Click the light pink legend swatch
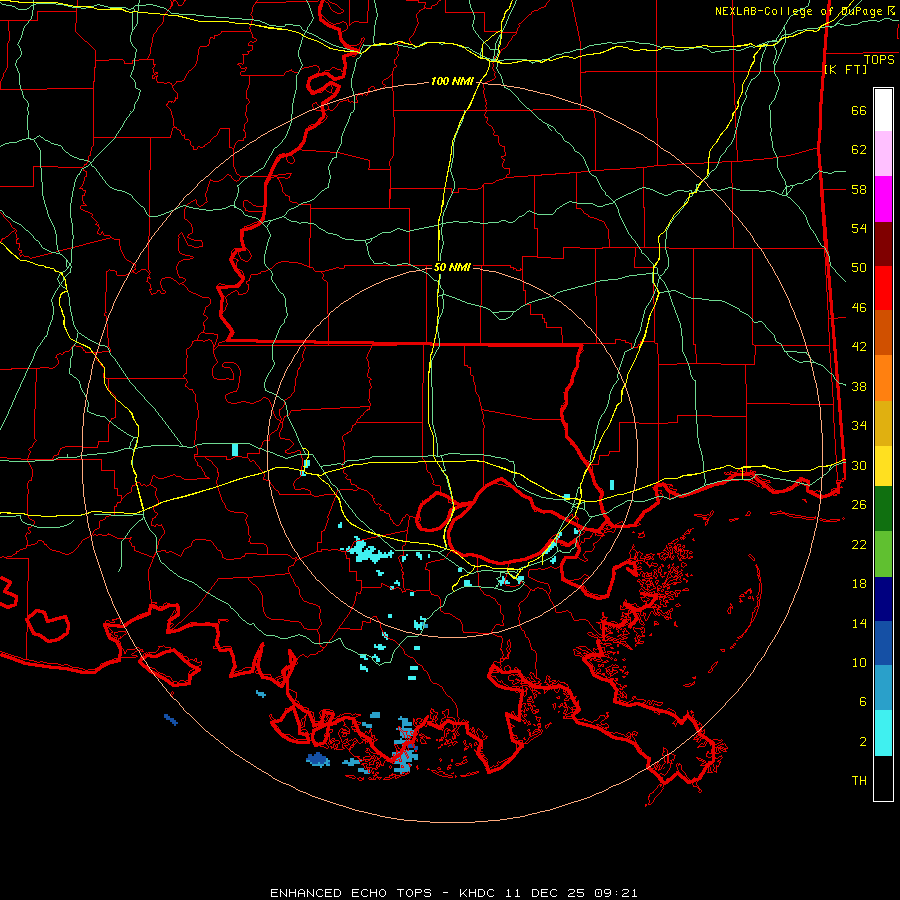 click(883, 154)
